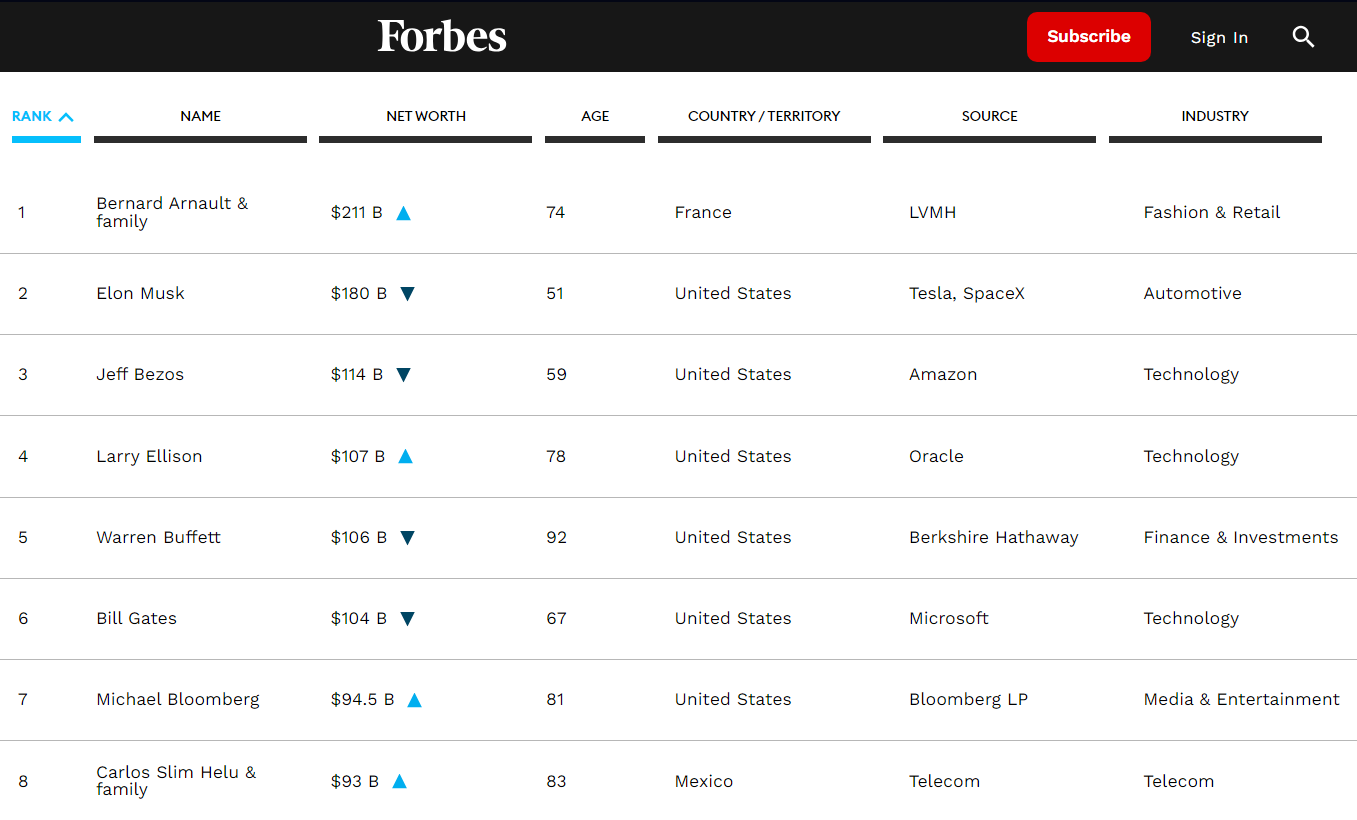Screen dimensions: 1357x820
Task: Click the France country cell
Action: click(703, 212)
